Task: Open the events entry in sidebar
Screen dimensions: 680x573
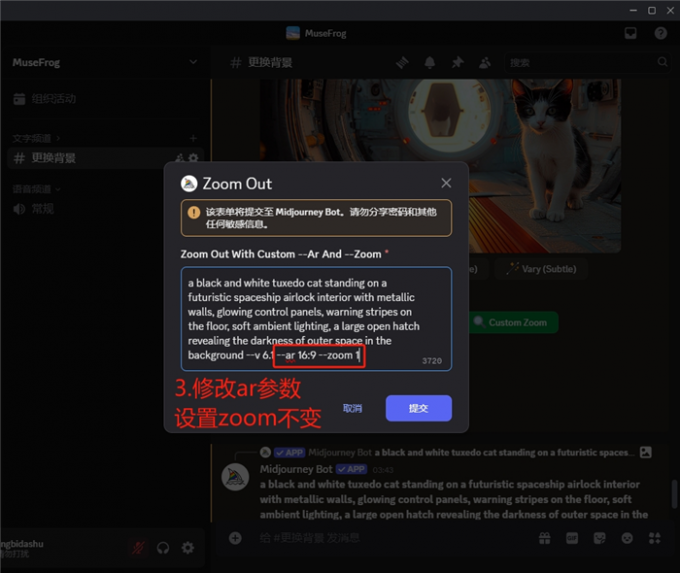Action: click(x=45, y=99)
